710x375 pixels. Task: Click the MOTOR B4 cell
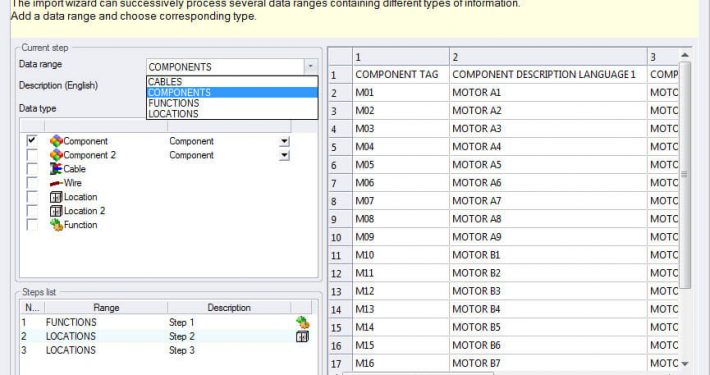[548, 309]
